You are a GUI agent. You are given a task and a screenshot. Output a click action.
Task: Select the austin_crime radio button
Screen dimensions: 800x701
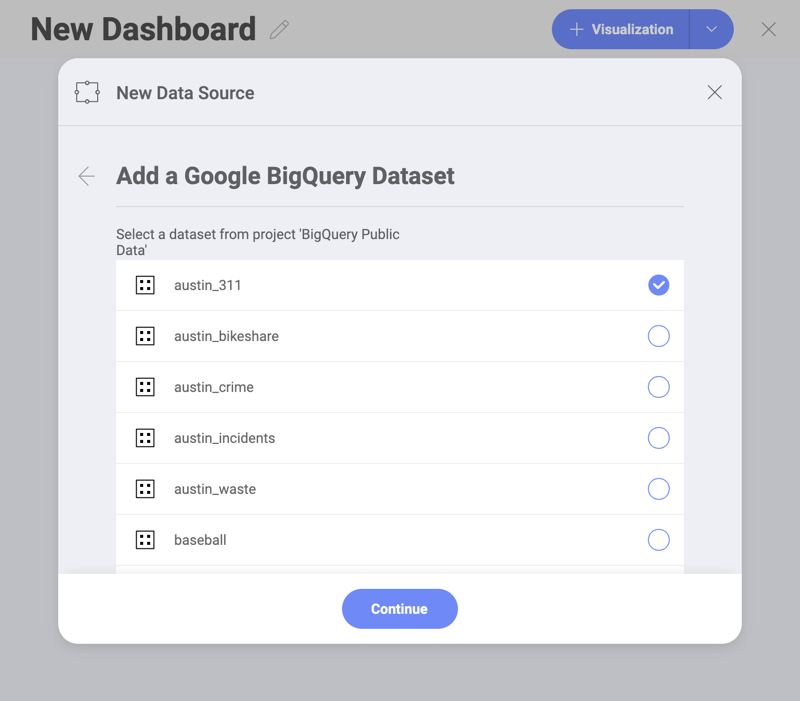click(x=658, y=387)
